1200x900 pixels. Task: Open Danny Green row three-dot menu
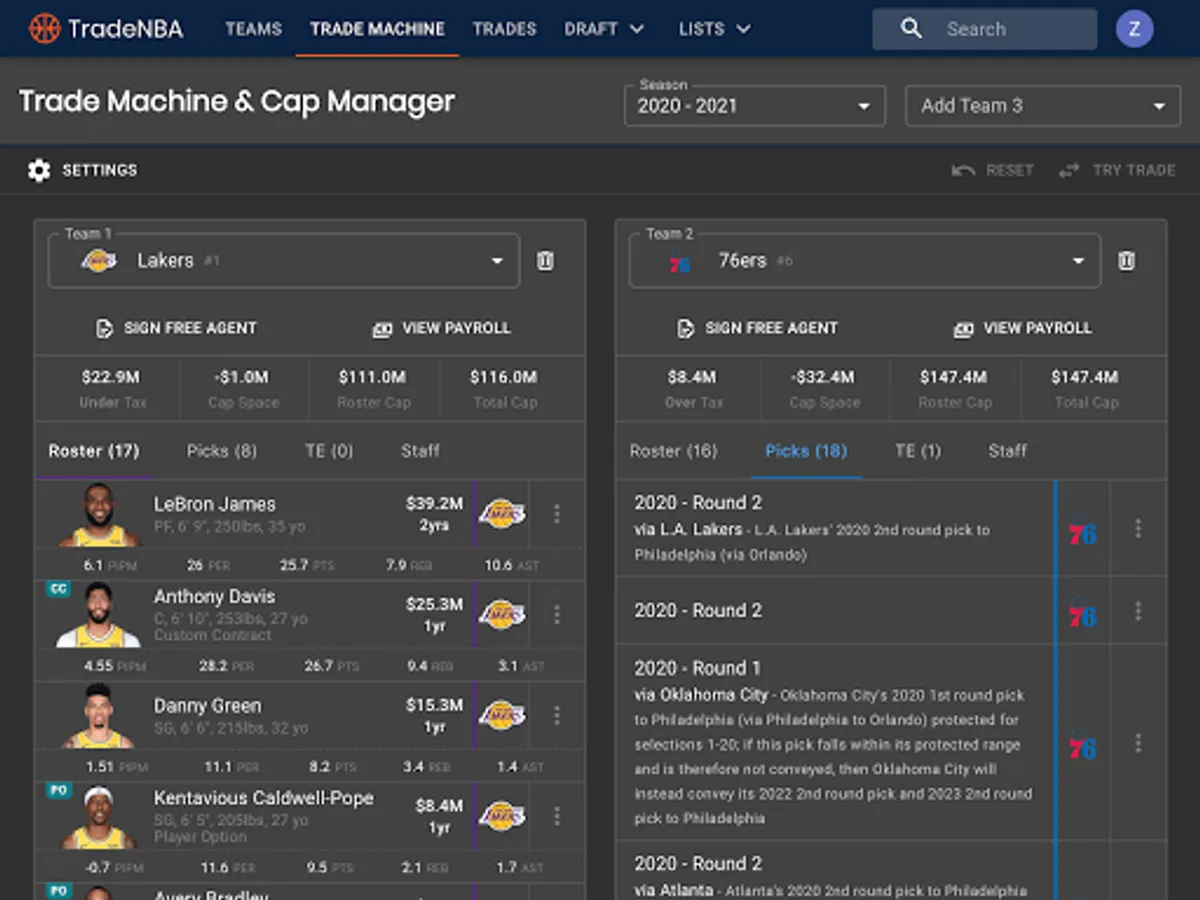point(557,716)
